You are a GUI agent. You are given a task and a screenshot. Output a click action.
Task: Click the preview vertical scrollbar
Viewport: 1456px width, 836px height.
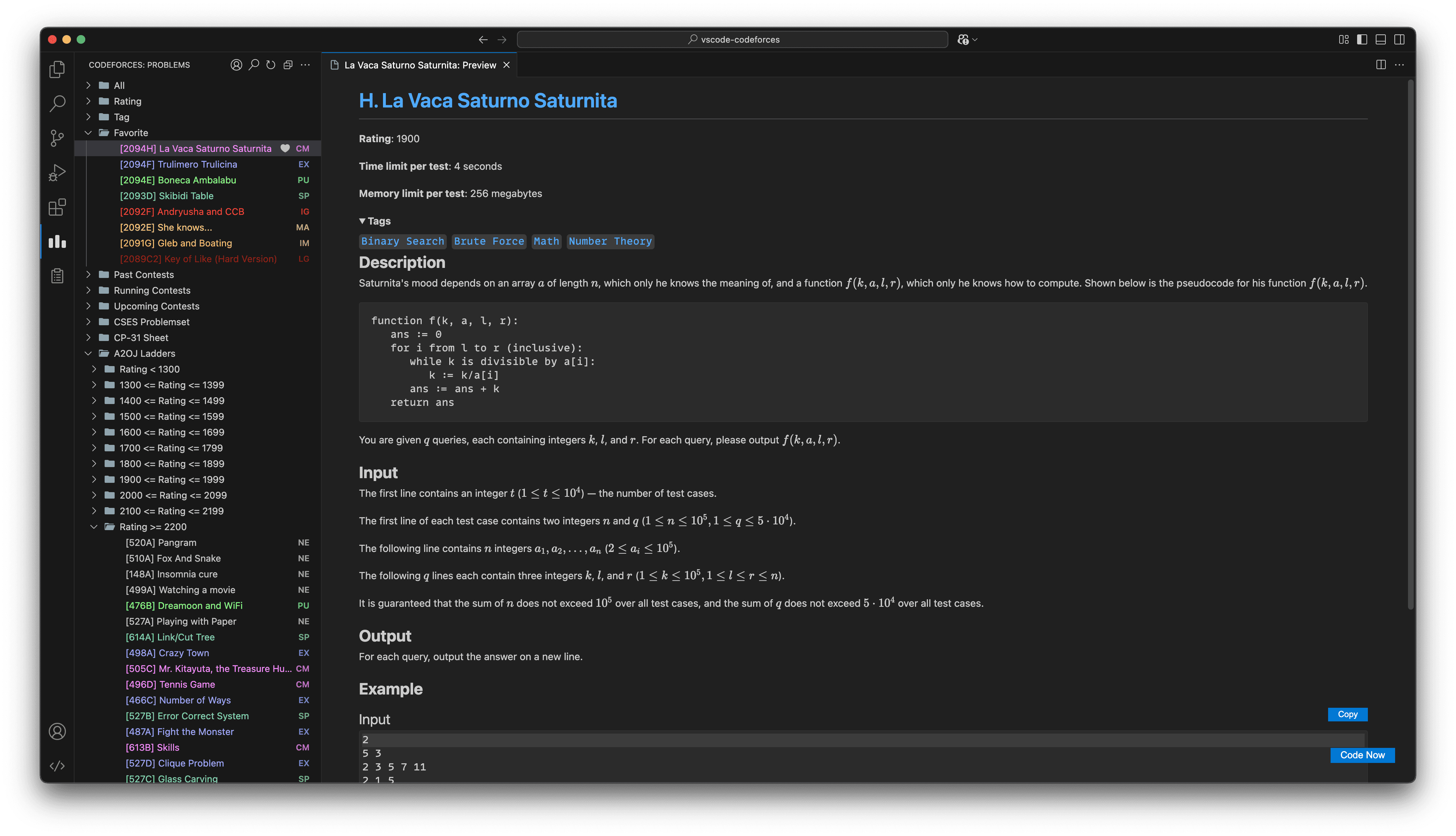1410,345
